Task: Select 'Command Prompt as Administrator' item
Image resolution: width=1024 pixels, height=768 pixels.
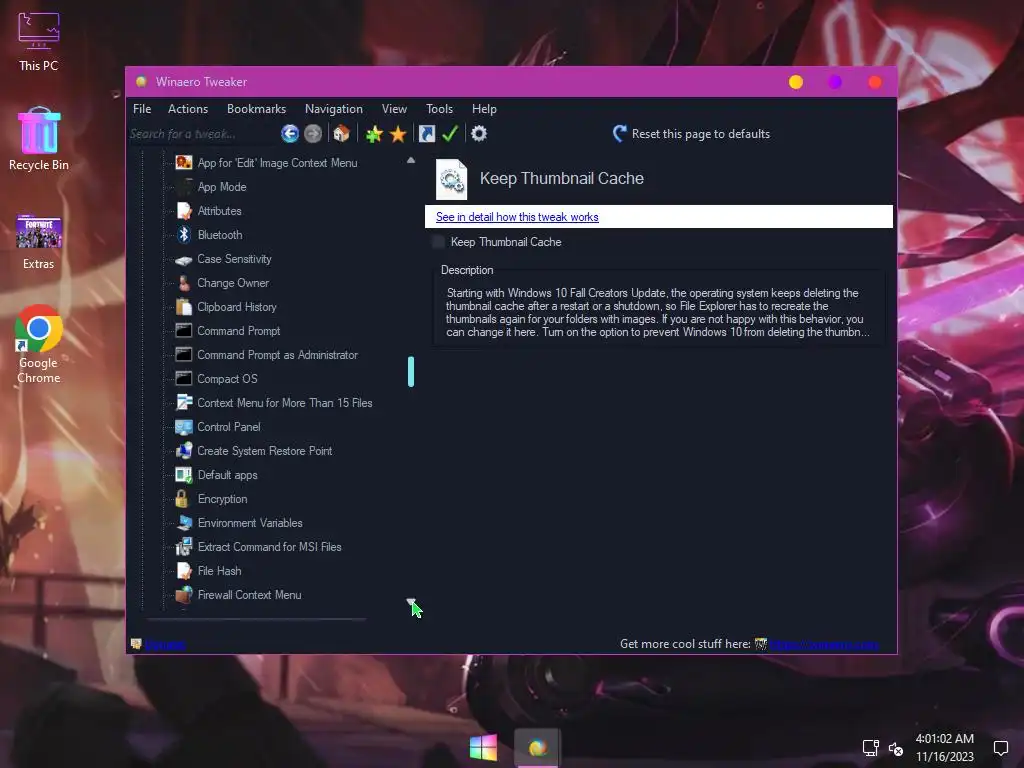Action: pyautogui.click(x=278, y=355)
